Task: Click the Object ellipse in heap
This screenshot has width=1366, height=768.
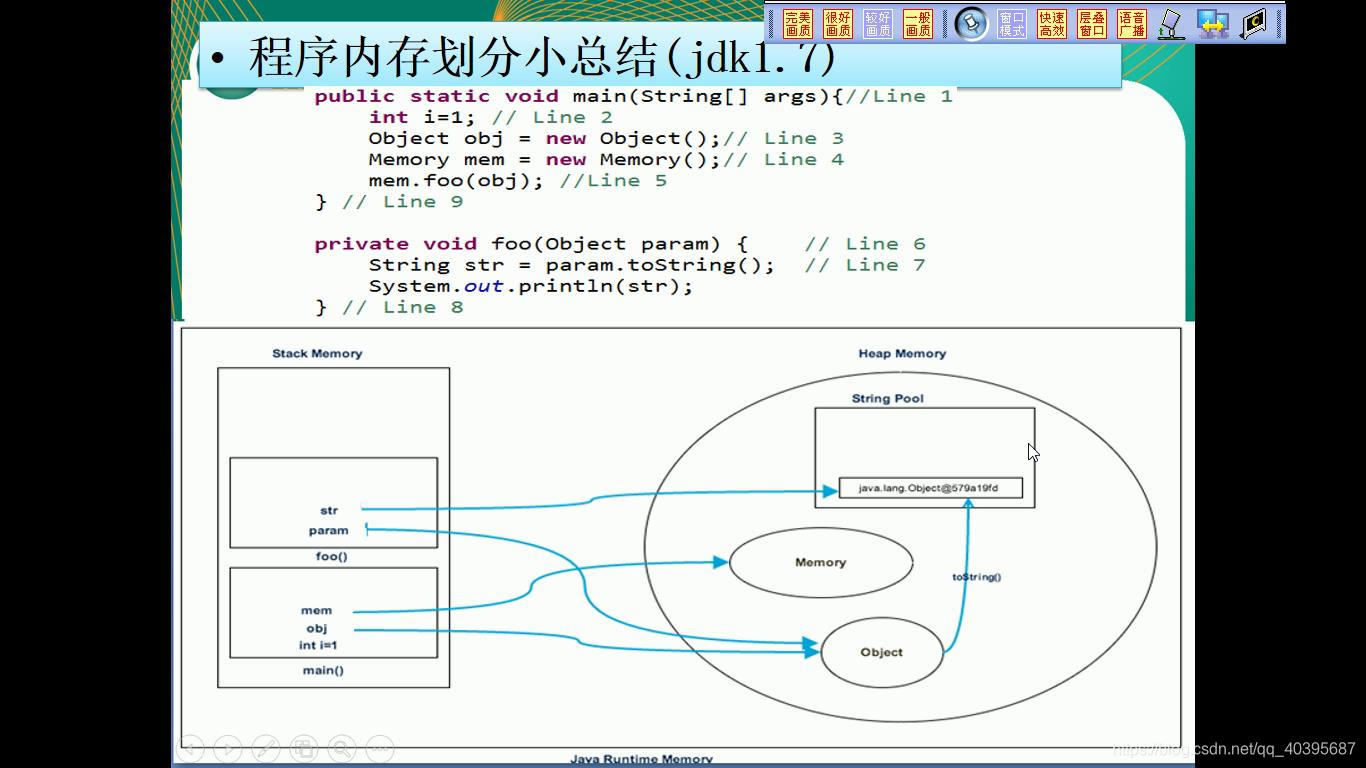Action: [881, 652]
